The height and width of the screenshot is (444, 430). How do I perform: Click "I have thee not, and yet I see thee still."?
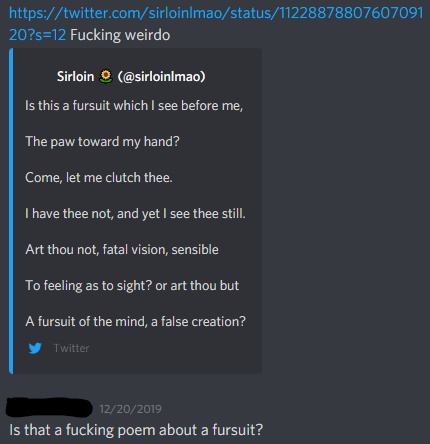click(135, 213)
